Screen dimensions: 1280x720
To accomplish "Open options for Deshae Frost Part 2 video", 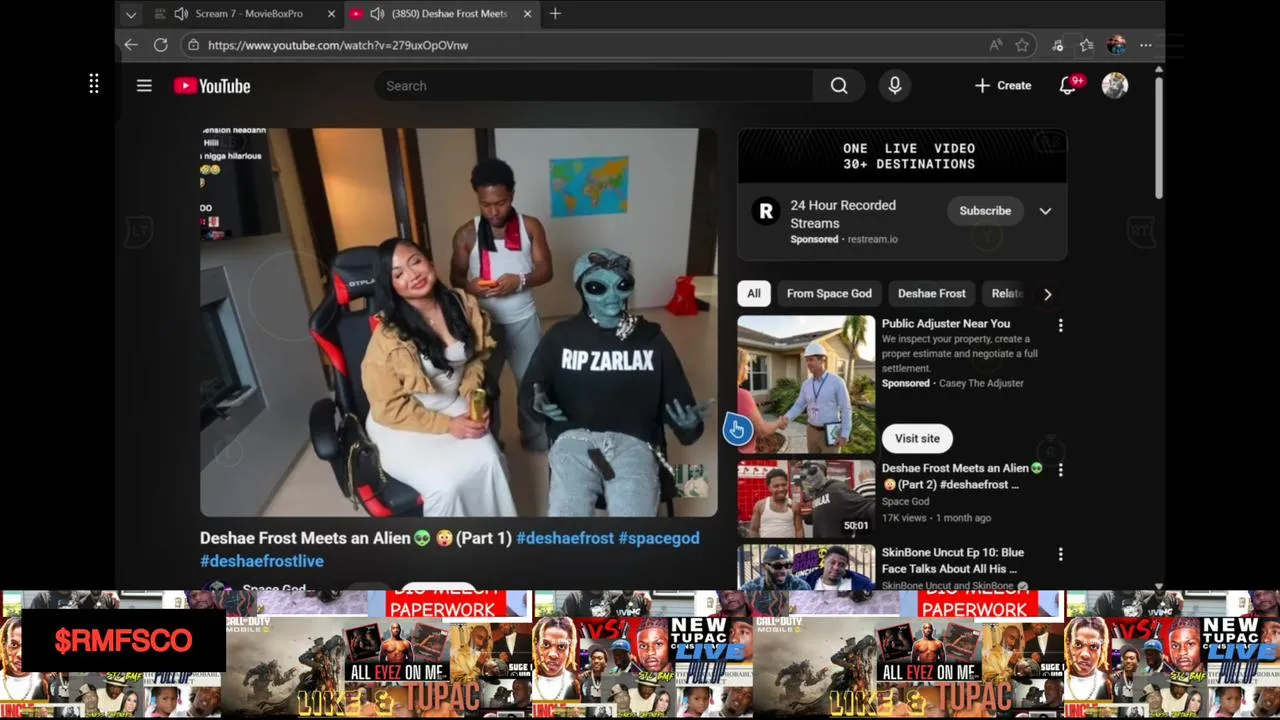I will pos(1060,469).
